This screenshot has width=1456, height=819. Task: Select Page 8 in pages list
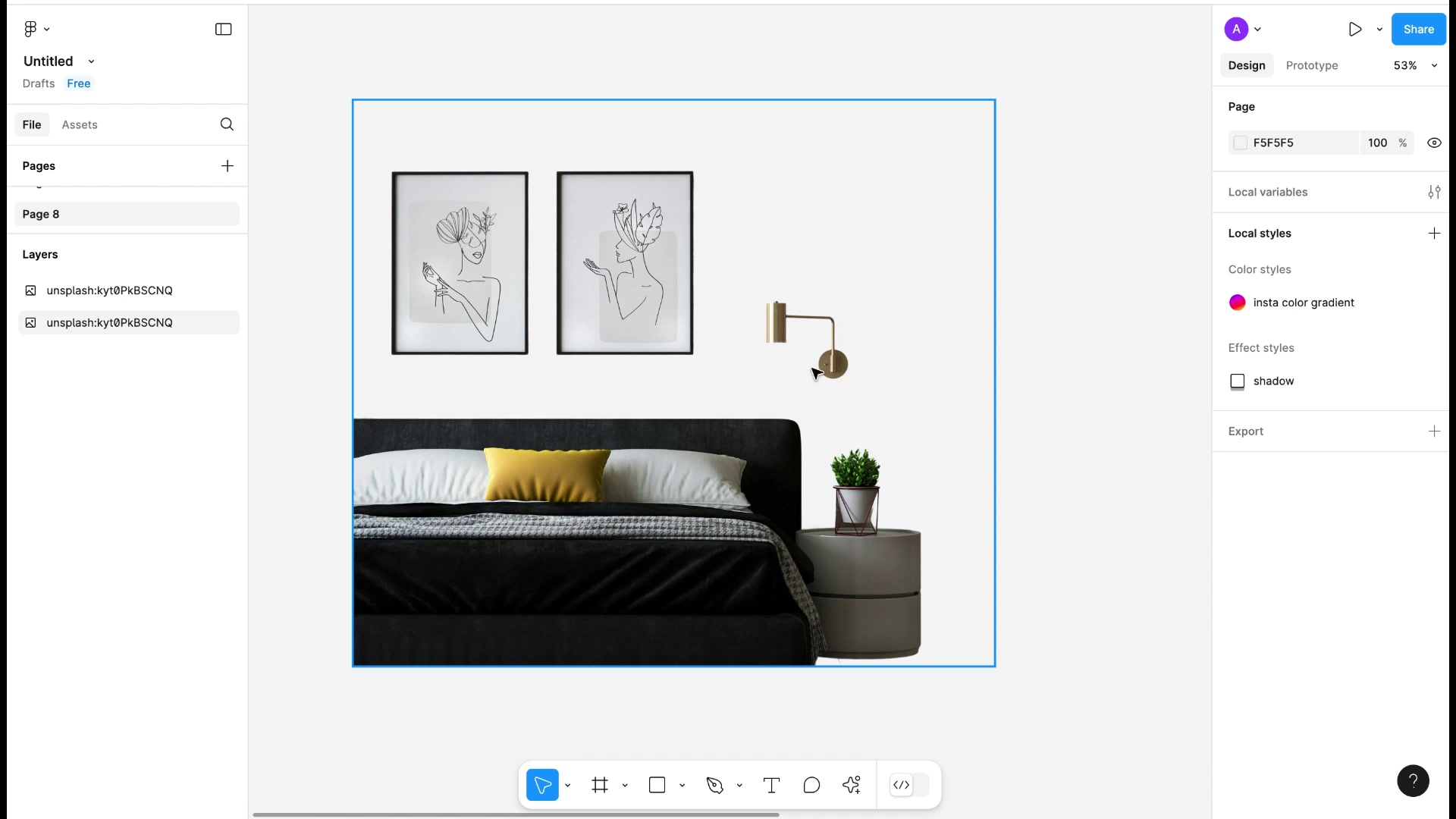pyautogui.click(x=127, y=214)
